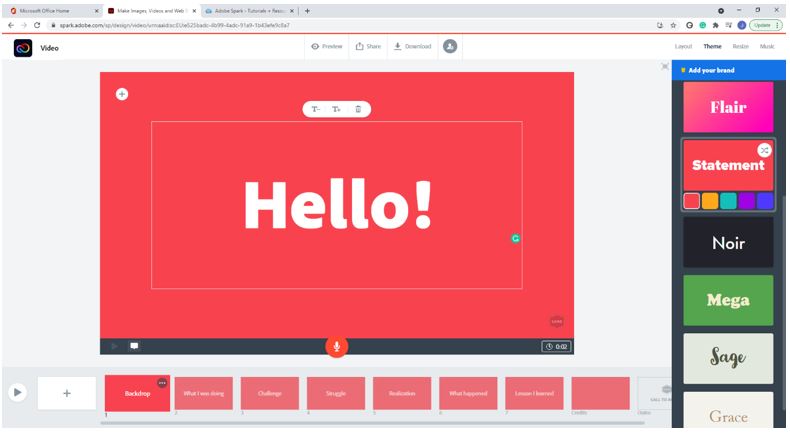
Task: Select the Sage theme
Action: [x=728, y=358]
